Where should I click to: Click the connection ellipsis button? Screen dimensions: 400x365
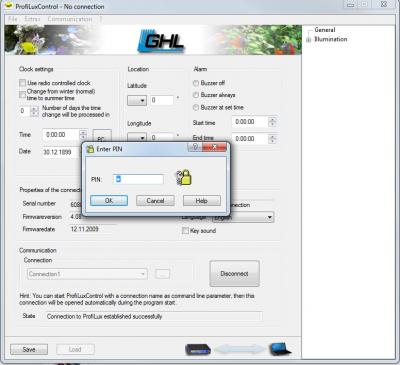tap(162, 274)
